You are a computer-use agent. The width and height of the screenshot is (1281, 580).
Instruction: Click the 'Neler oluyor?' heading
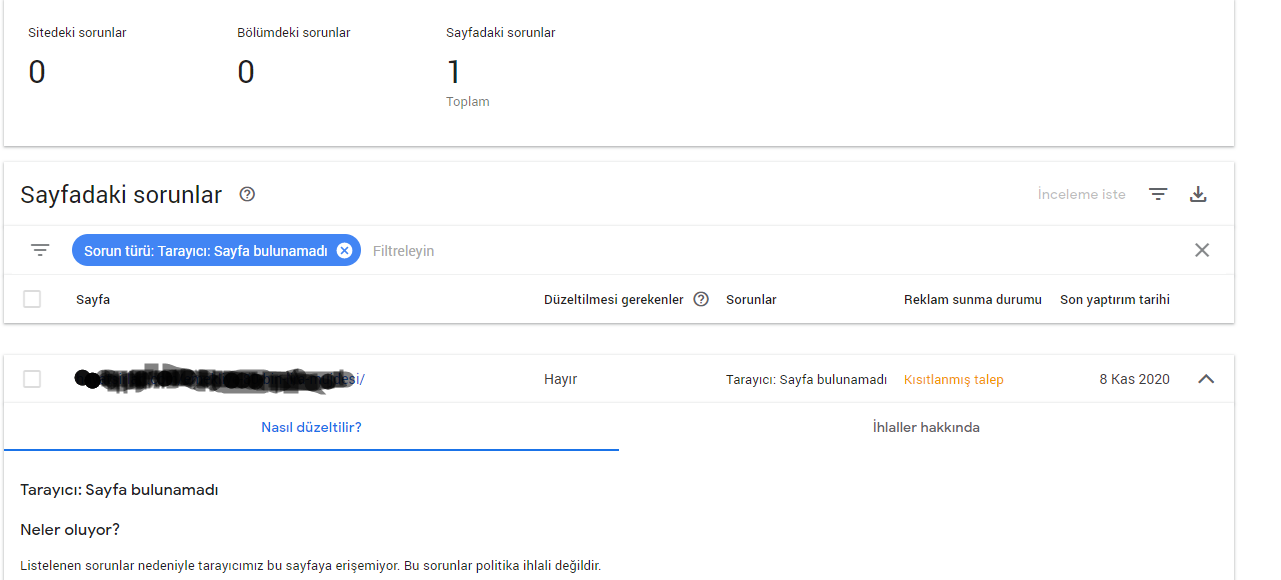70,529
